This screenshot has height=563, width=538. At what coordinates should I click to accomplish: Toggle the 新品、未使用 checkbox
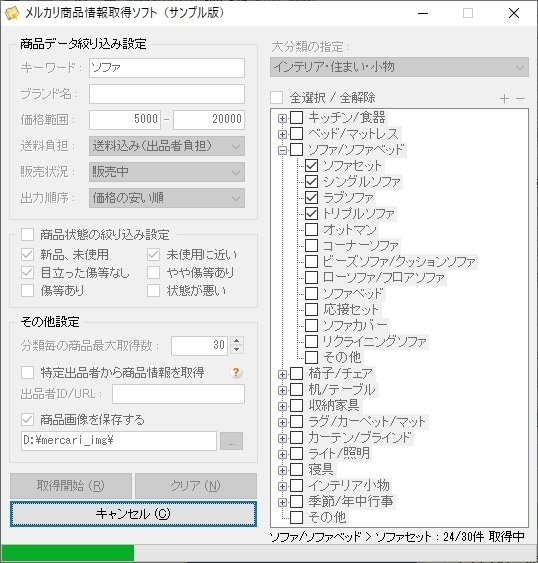27,255
